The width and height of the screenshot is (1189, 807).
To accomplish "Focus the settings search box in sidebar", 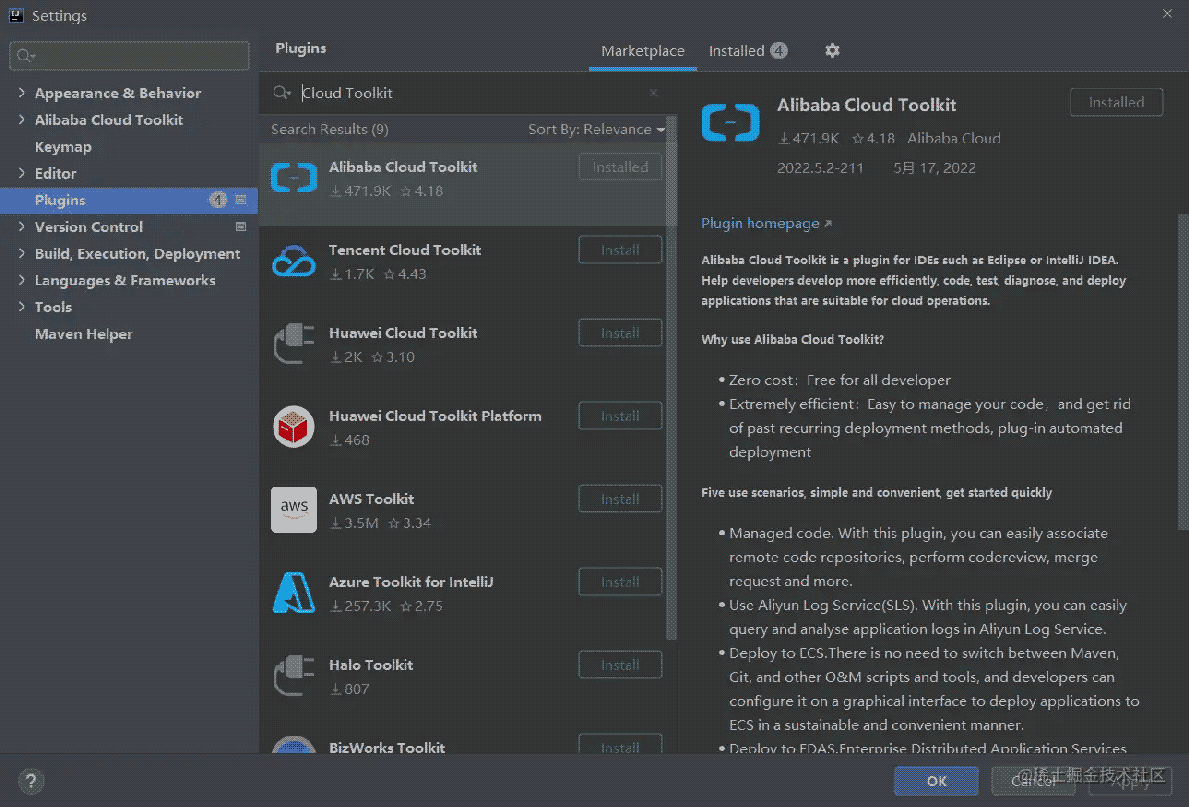I will [129, 55].
